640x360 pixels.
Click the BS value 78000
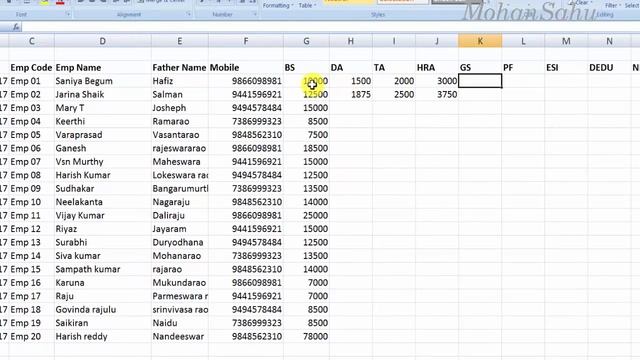coord(306,336)
